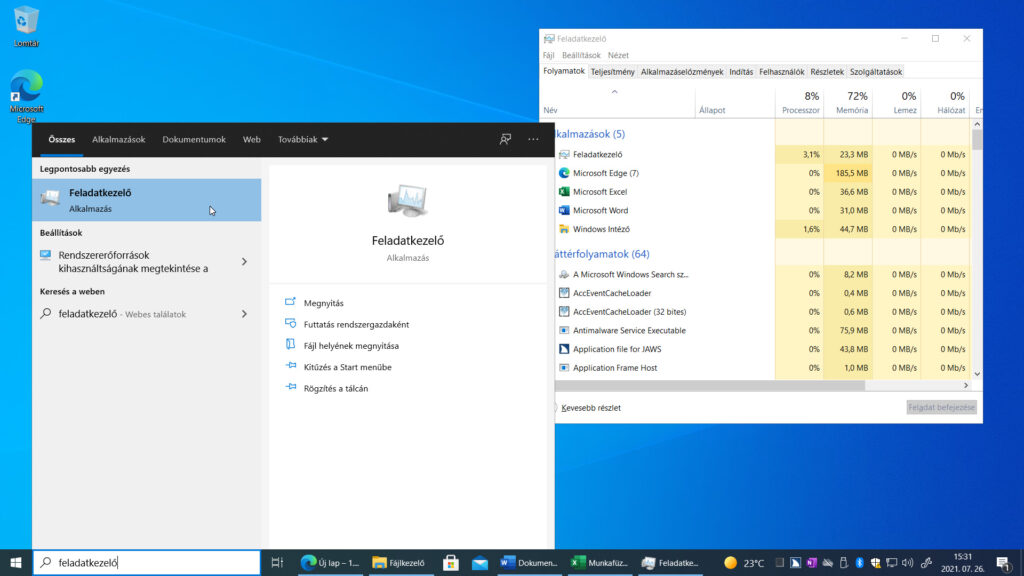Open the Nézet menu in Task Manager
1024x576 pixels.
tap(618, 56)
